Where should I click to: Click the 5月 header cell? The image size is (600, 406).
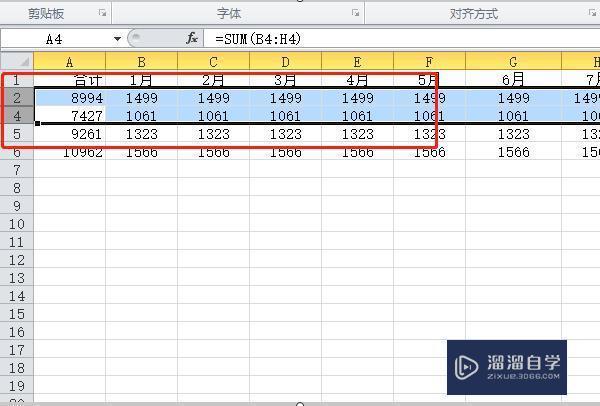429,80
